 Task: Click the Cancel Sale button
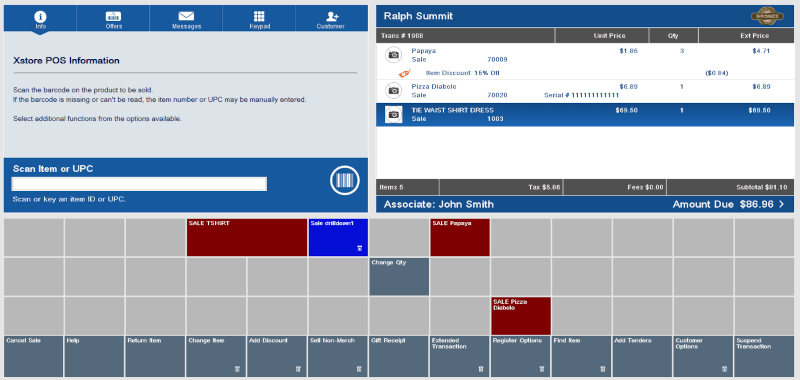(x=34, y=357)
